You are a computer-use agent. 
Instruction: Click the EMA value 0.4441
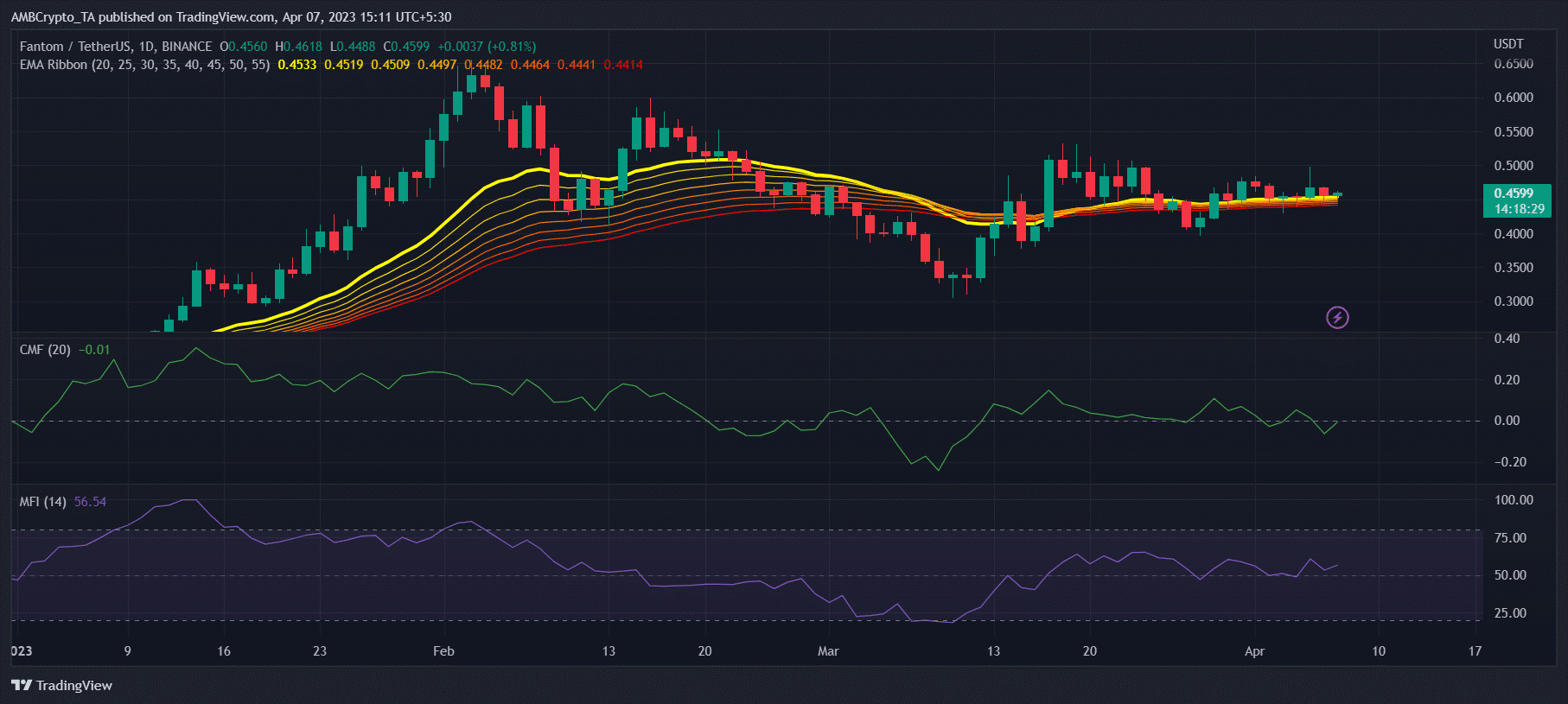click(x=577, y=65)
